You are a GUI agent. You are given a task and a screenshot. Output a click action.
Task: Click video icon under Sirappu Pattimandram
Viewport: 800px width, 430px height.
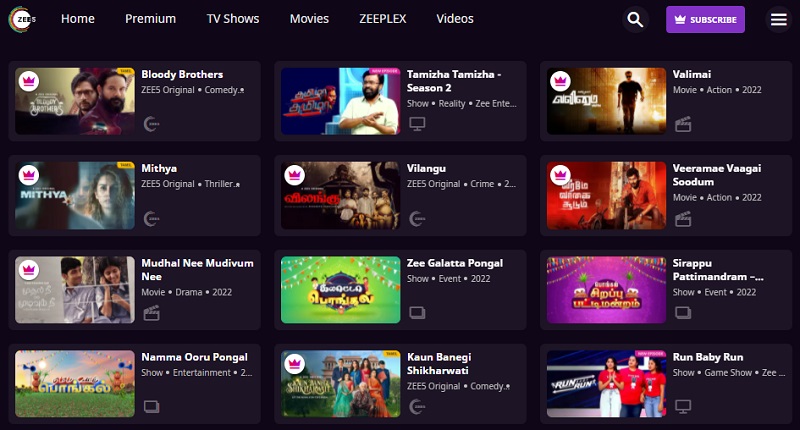point(683,312)
